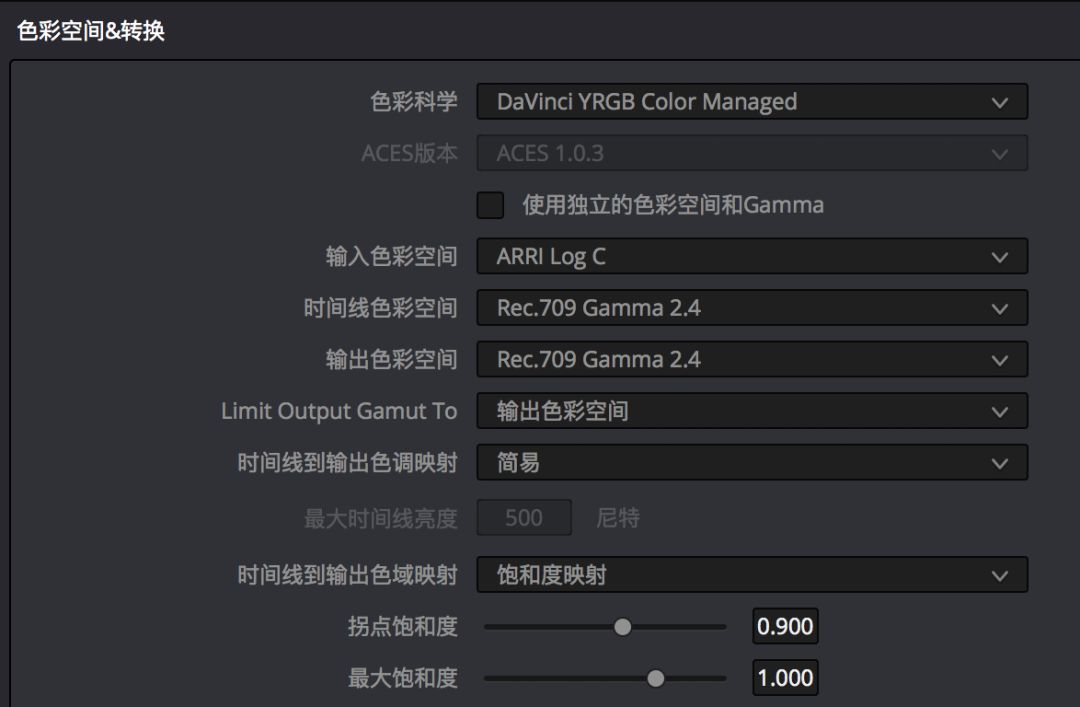The width and height of the screenshot is (1080, 707).
Task: Click the 使用独立的色彩空间和Gamma label text
Action: click(673, 205)
